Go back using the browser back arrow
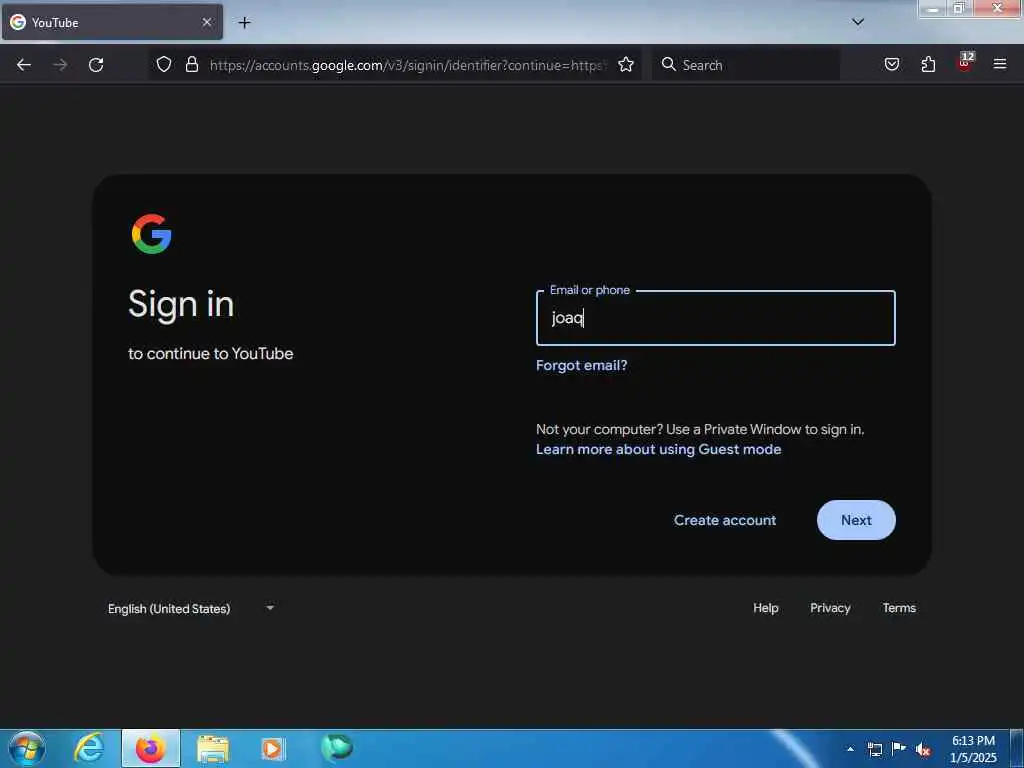Image resolution: width=1024 pixels, height=768 pixels. point(24,65)
